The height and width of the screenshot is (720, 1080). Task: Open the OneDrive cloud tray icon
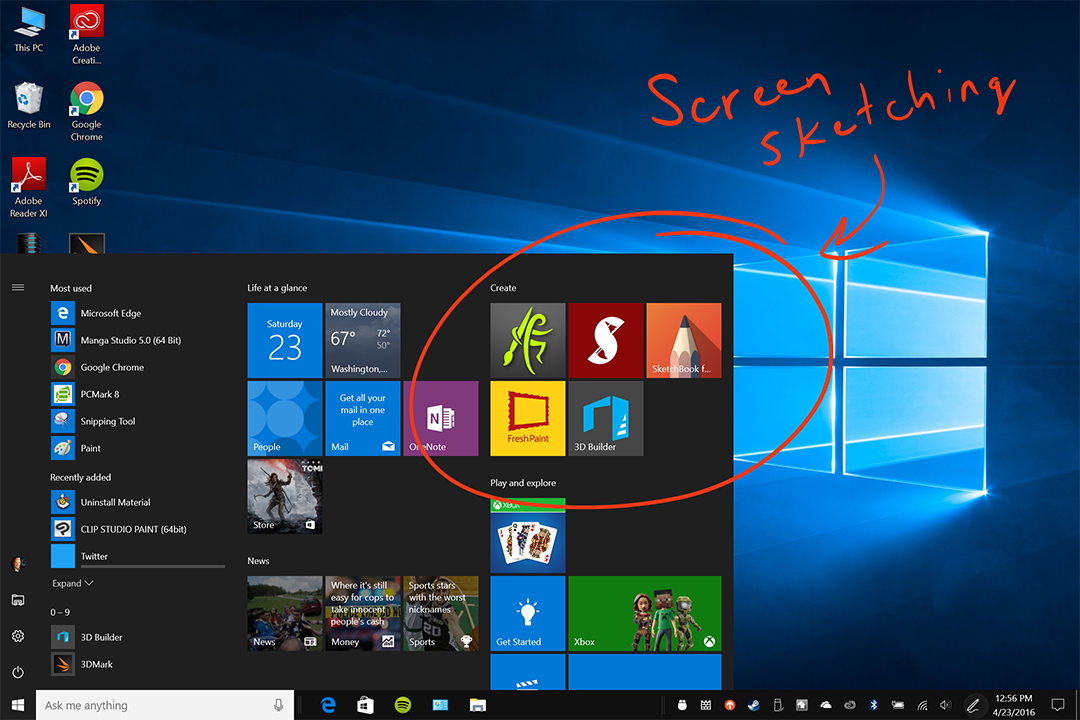[x=825, y=705]
